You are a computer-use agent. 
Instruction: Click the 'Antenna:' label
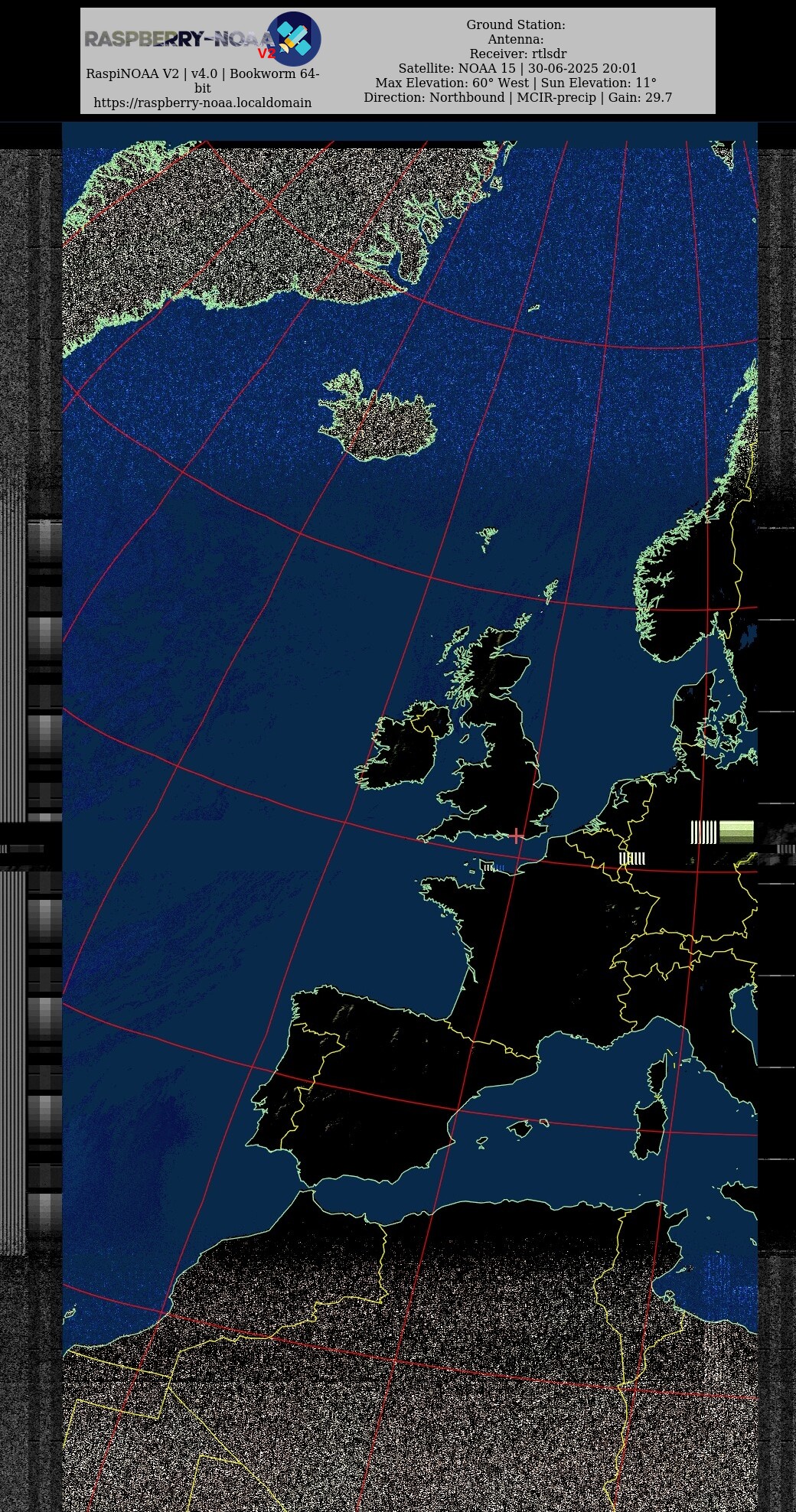pyautogui.click(x=516, y=39)
